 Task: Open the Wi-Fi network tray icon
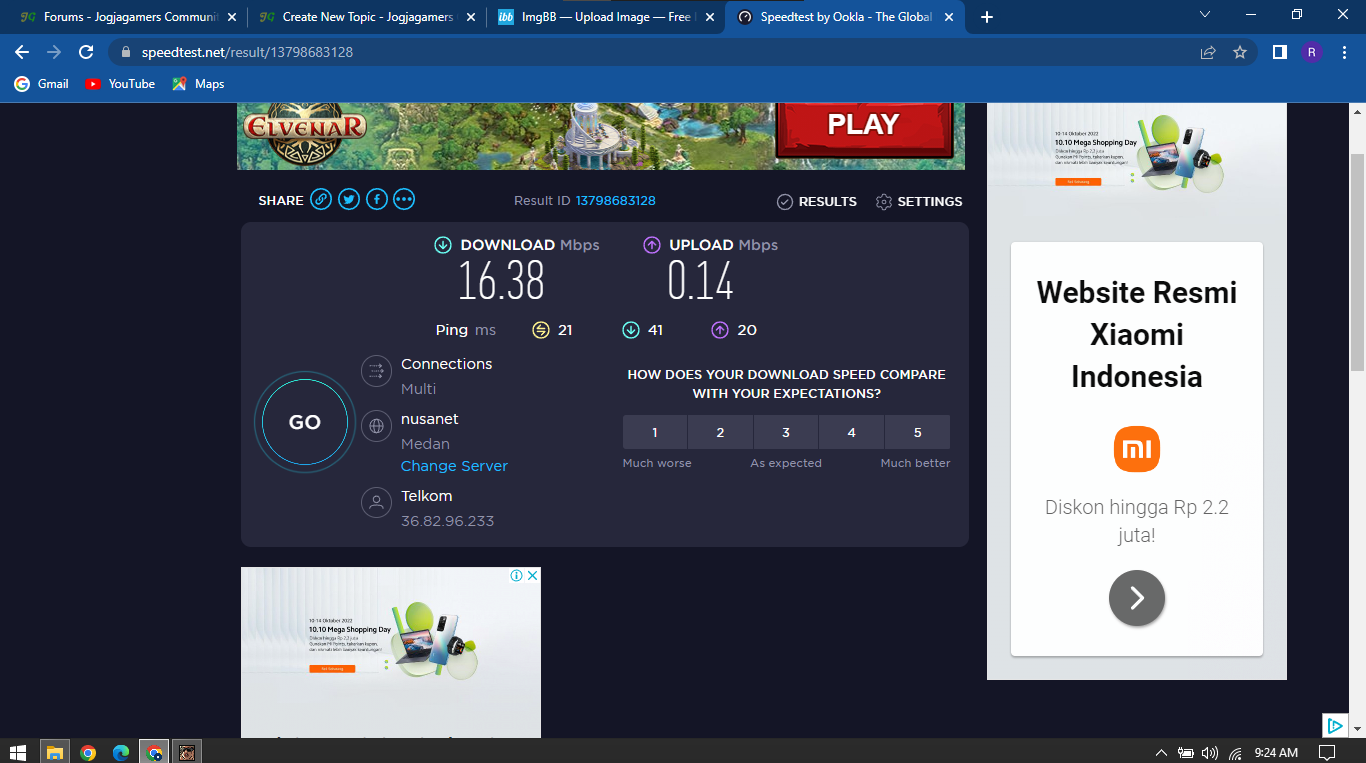(x=1236, y=753)
